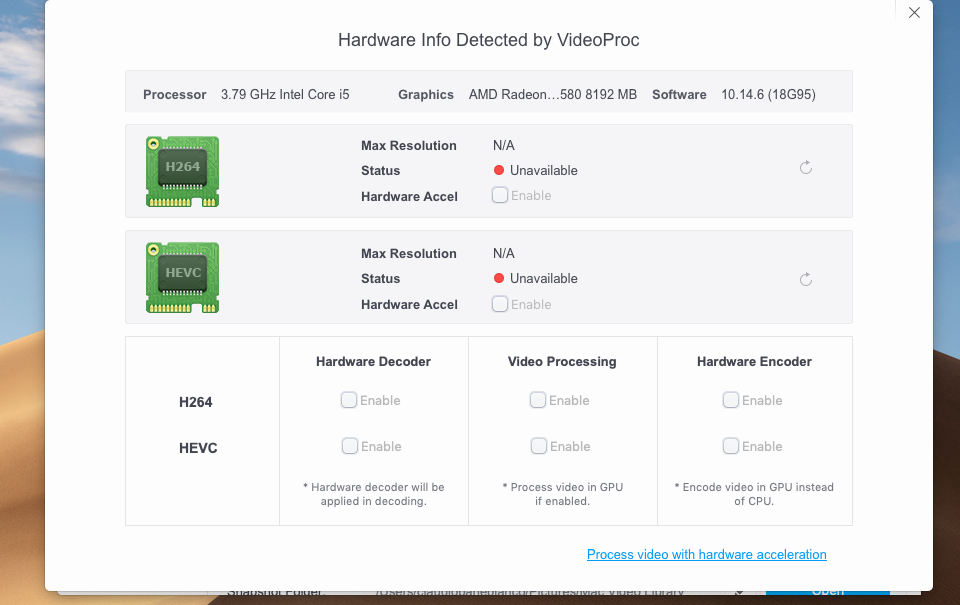Click the 'Max Resolution' label in the H264 panel
The height and width of the screenshot is (605, 960).
tap(408, 145)
